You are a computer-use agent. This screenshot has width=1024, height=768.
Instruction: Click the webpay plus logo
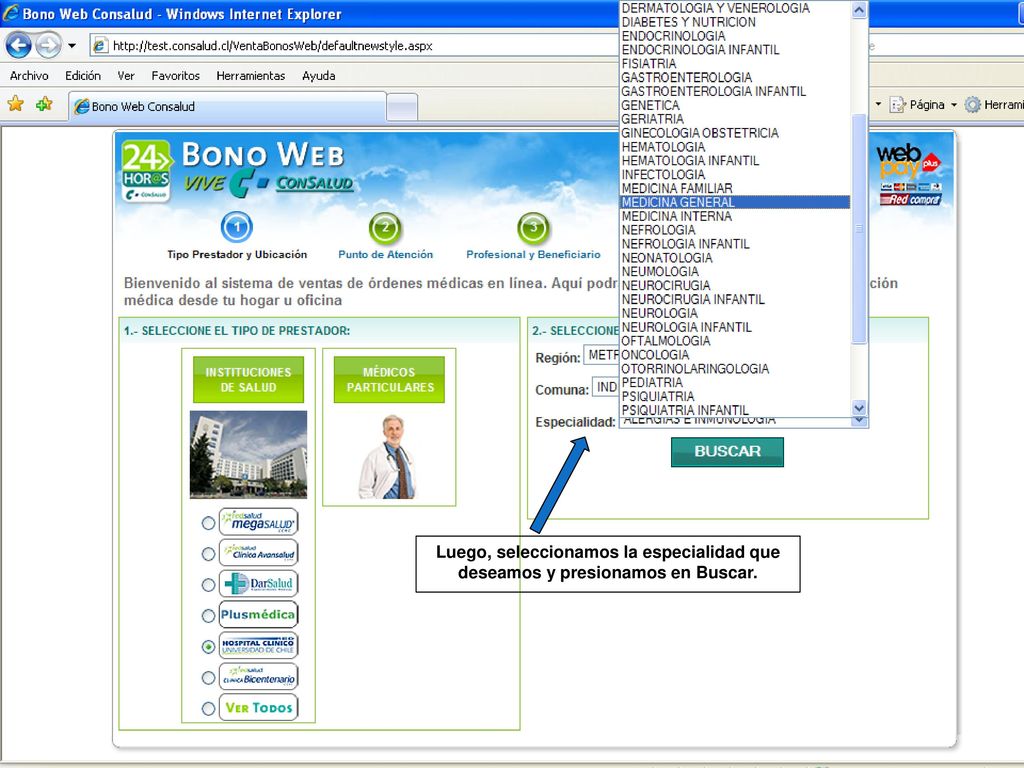[908, 161]
